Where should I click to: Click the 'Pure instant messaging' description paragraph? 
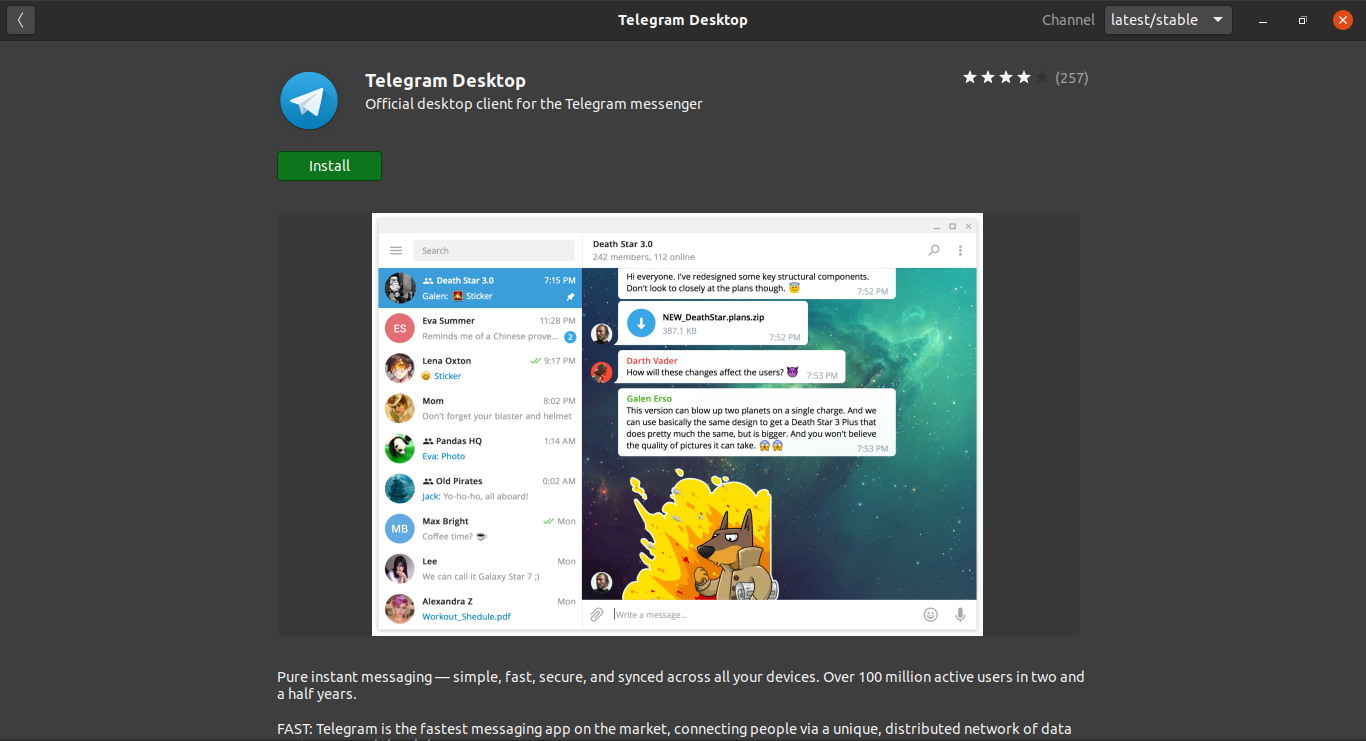tap(681, 685)
